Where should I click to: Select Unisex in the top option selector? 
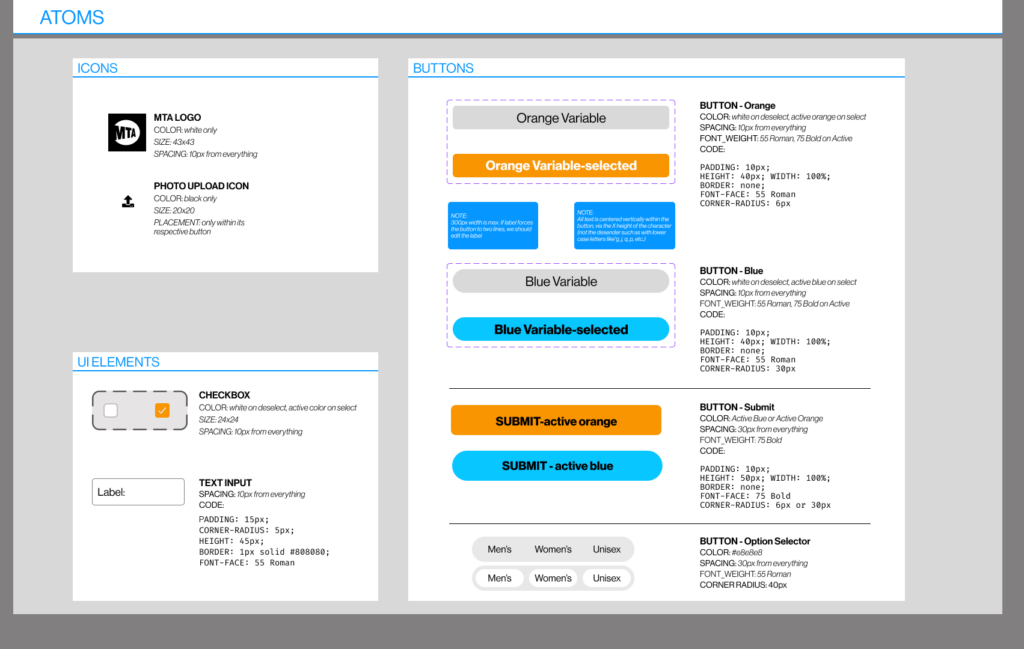tap(606, 549)
